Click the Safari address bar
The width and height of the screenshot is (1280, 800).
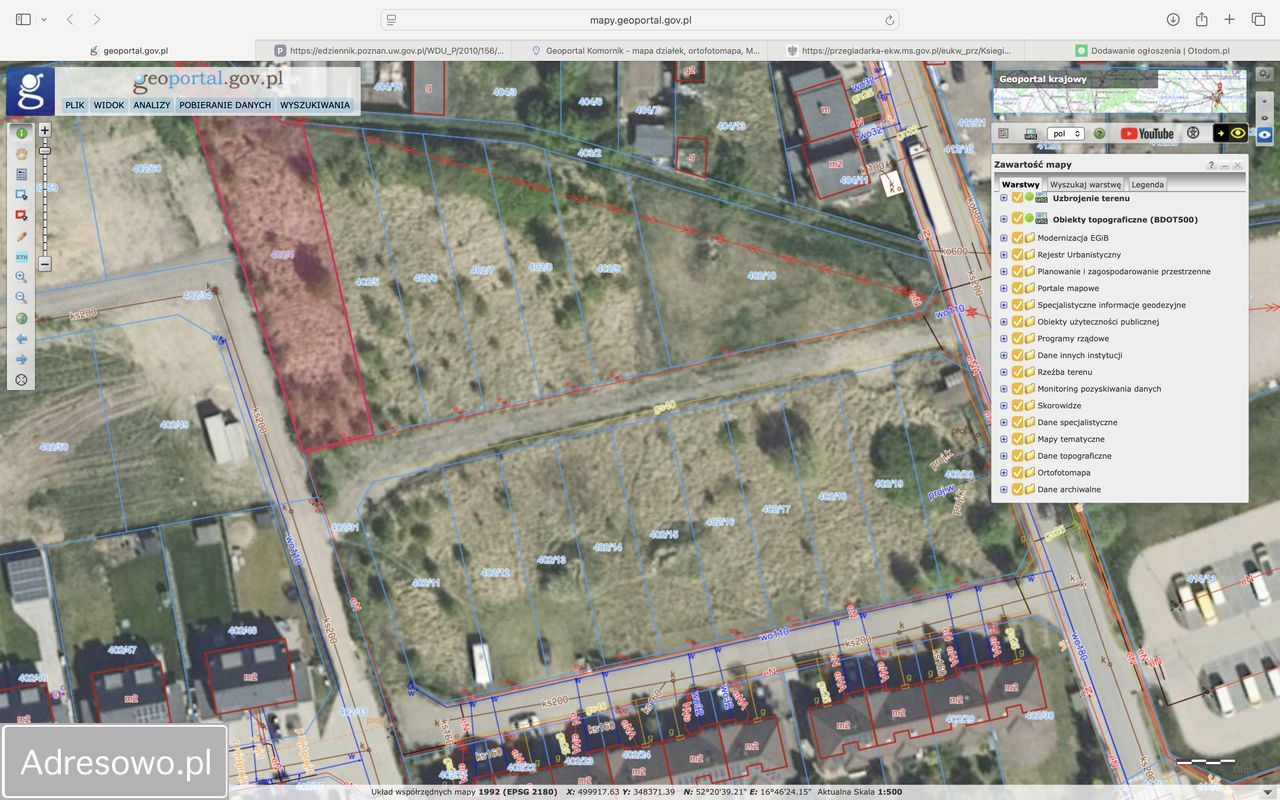point(640,19)
